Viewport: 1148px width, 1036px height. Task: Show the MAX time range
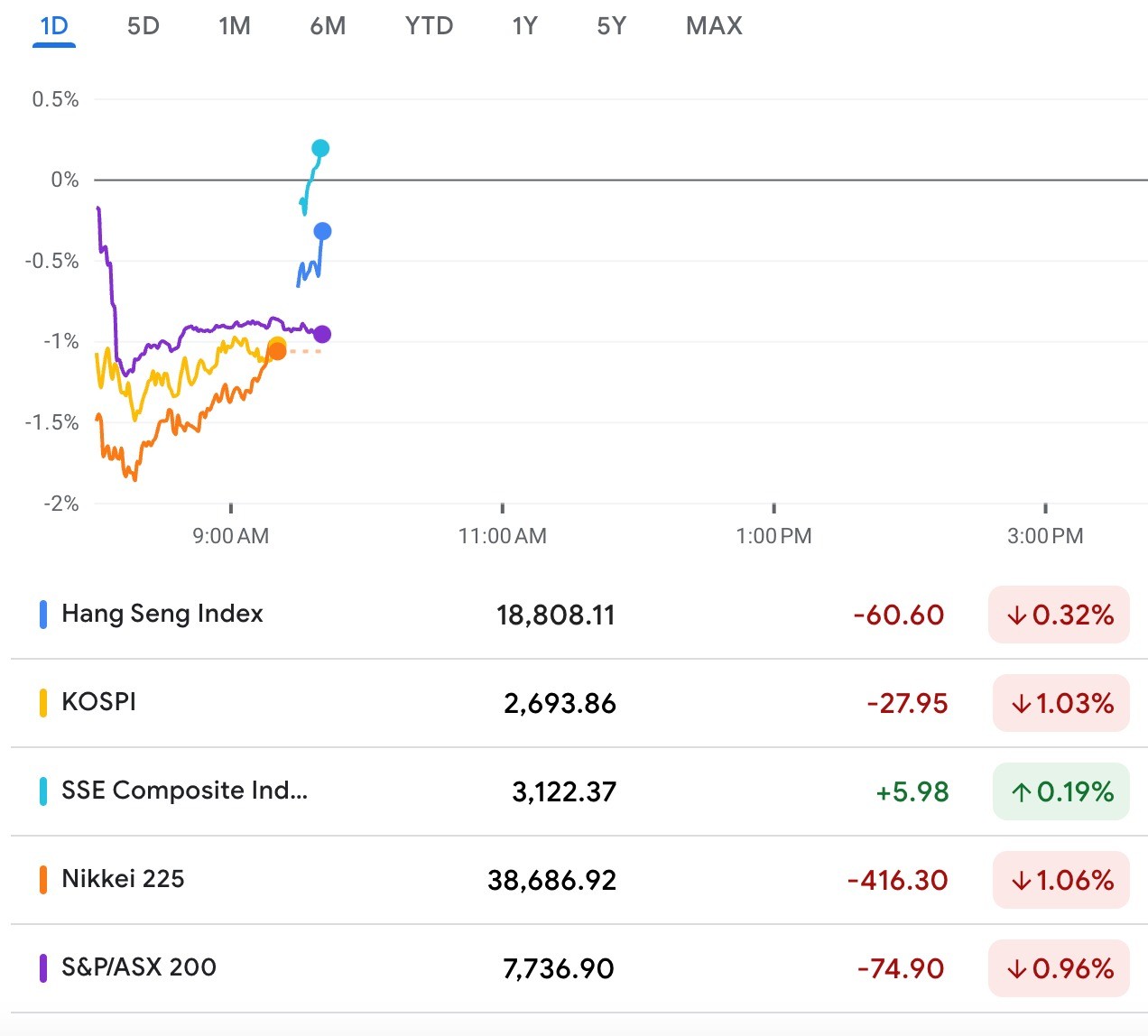tap(714, 26)
